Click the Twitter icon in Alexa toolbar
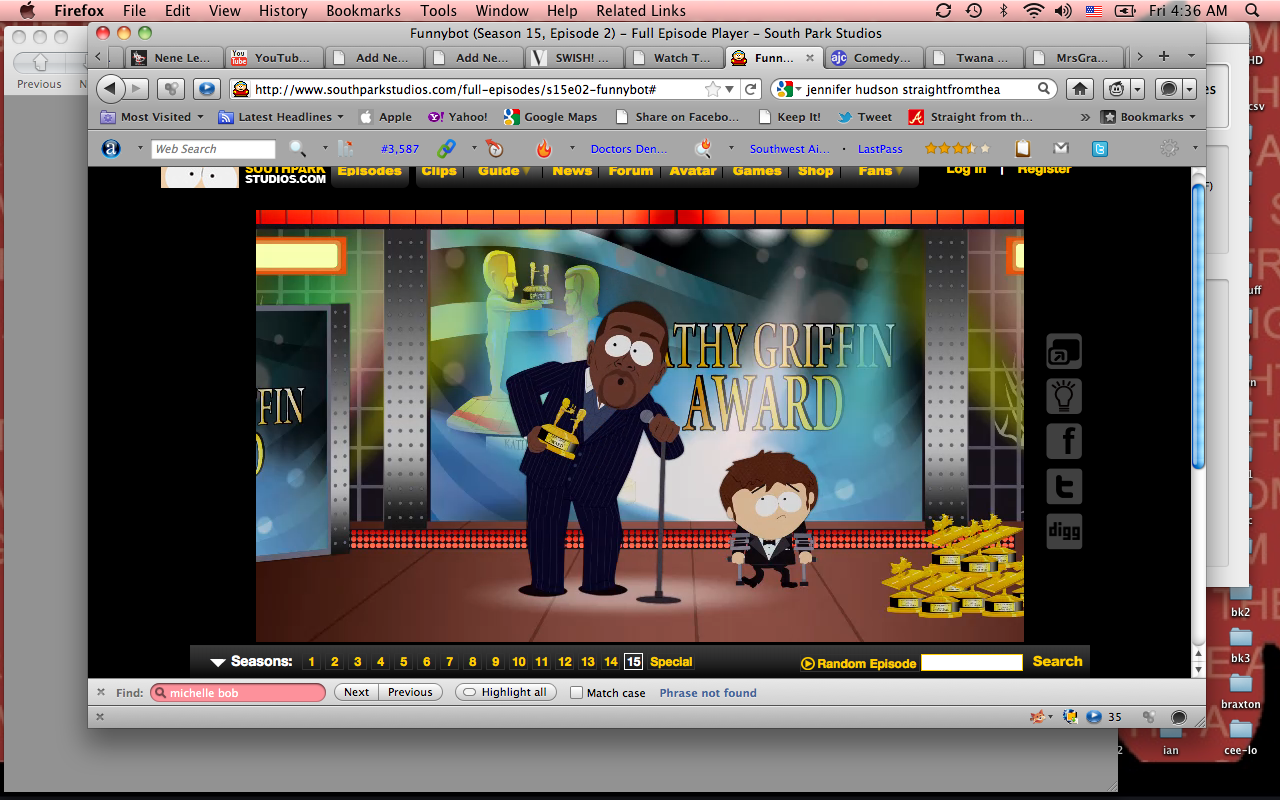 click(1100, 149)
